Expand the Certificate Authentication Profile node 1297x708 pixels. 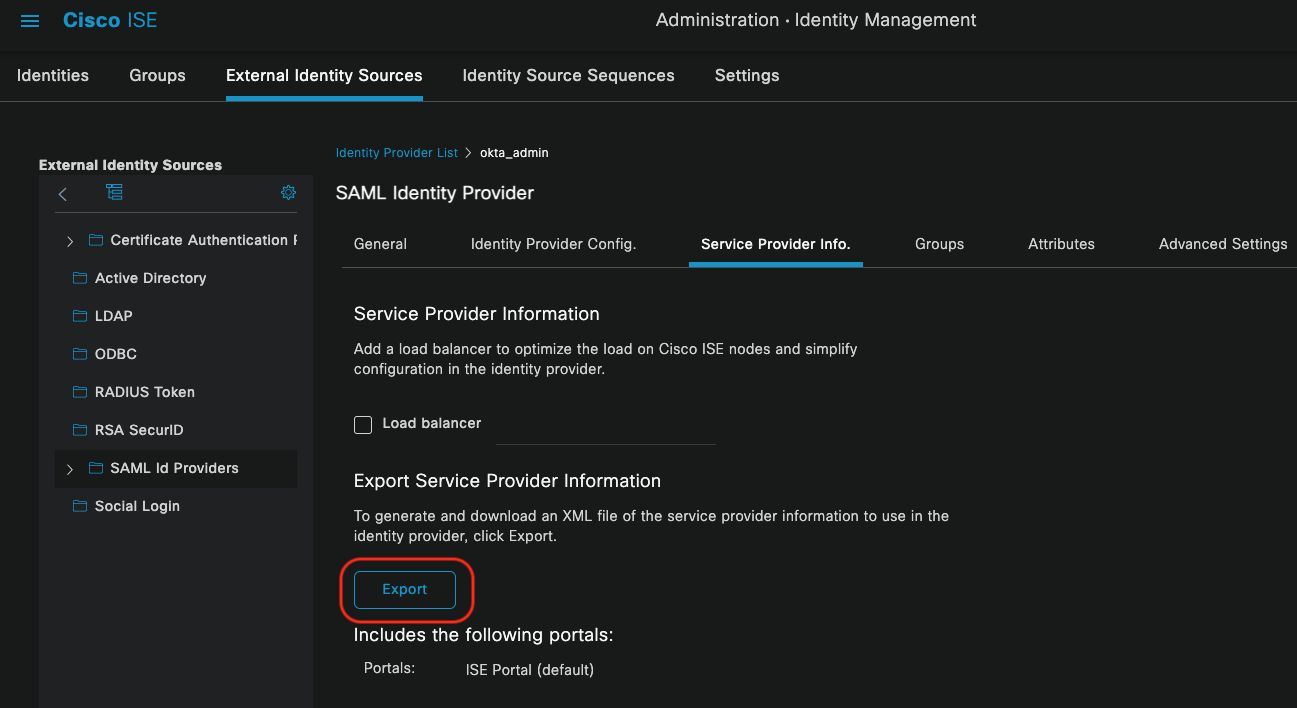[x=69, y=240]
